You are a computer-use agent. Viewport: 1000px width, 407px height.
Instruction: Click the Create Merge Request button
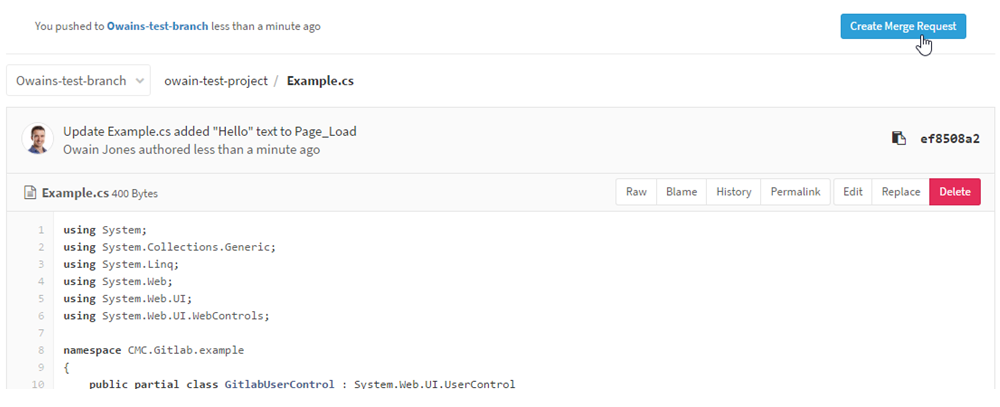coord(903,26)
